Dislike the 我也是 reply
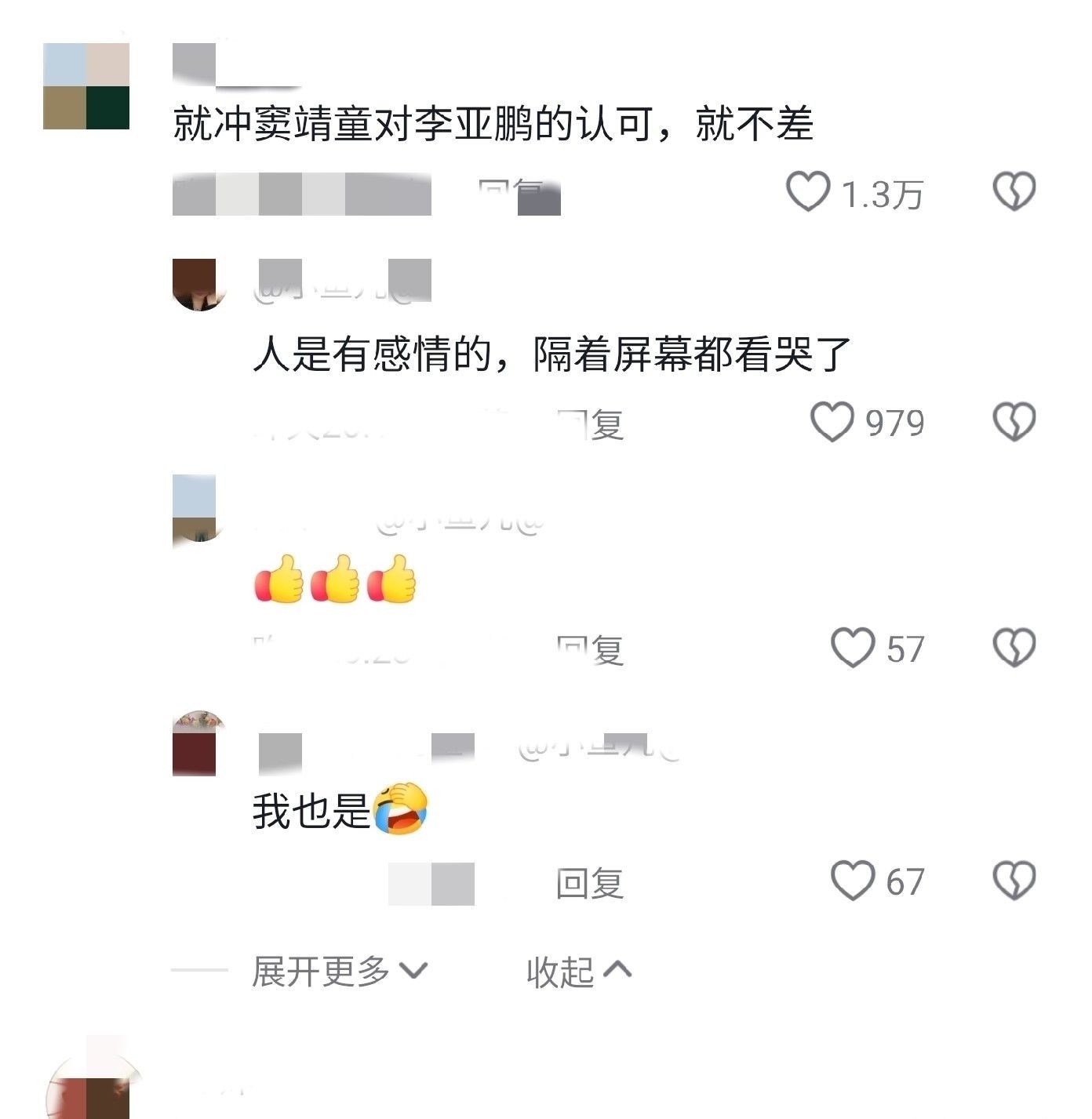 1014,880
